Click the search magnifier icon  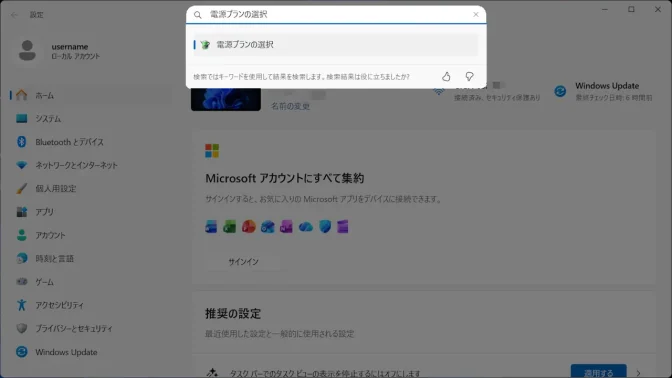(x=198, y=15)
